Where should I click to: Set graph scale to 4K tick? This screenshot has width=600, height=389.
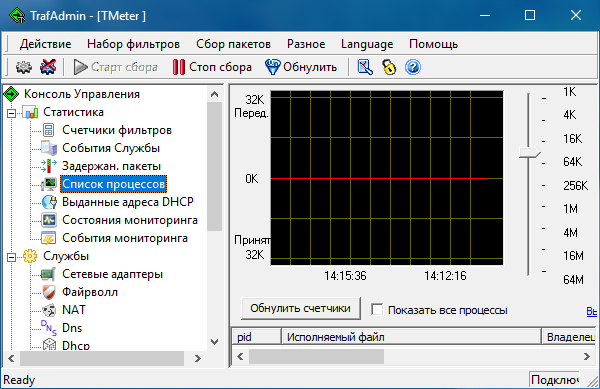[544, 120]
